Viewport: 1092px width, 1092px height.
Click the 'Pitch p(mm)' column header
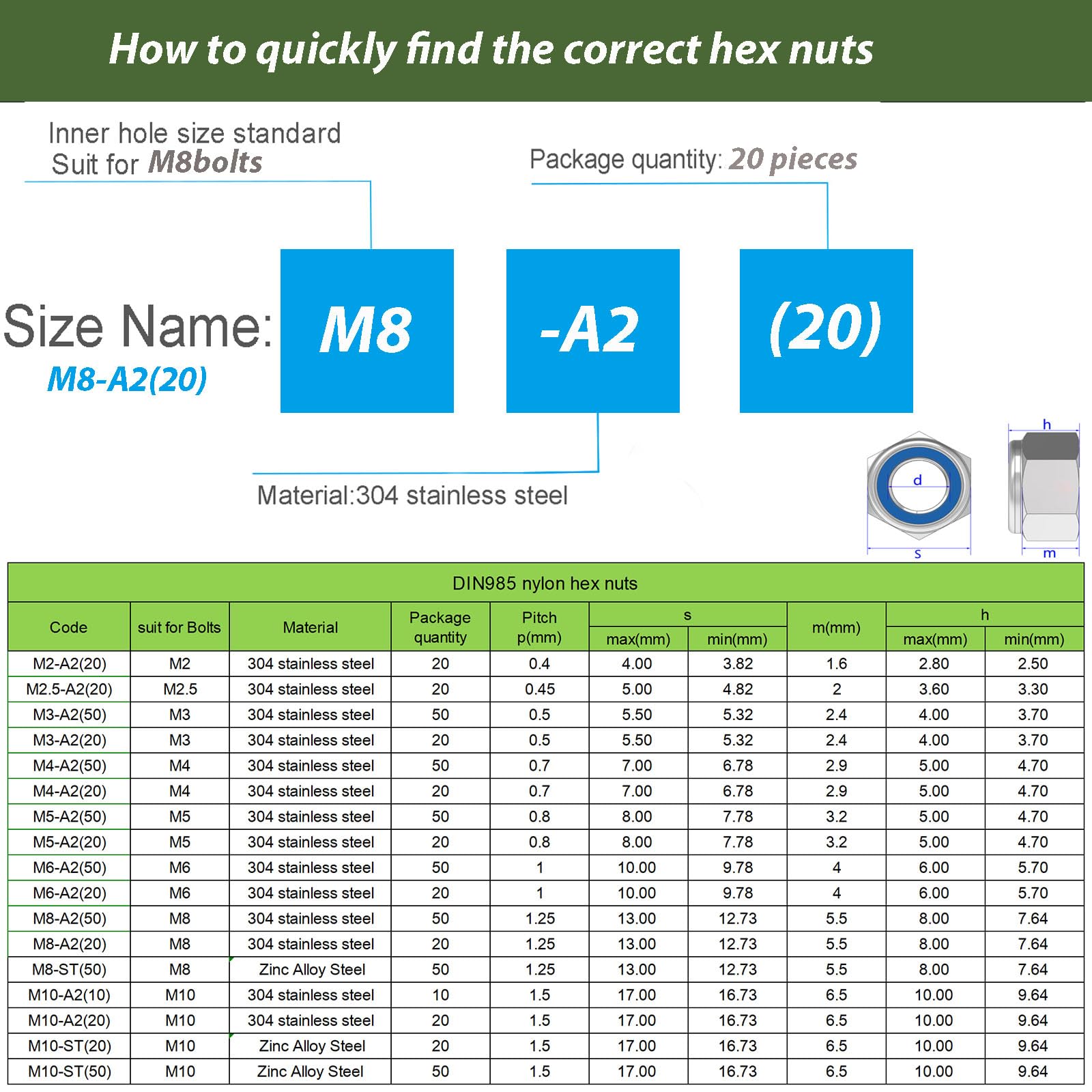coord(539,627)
